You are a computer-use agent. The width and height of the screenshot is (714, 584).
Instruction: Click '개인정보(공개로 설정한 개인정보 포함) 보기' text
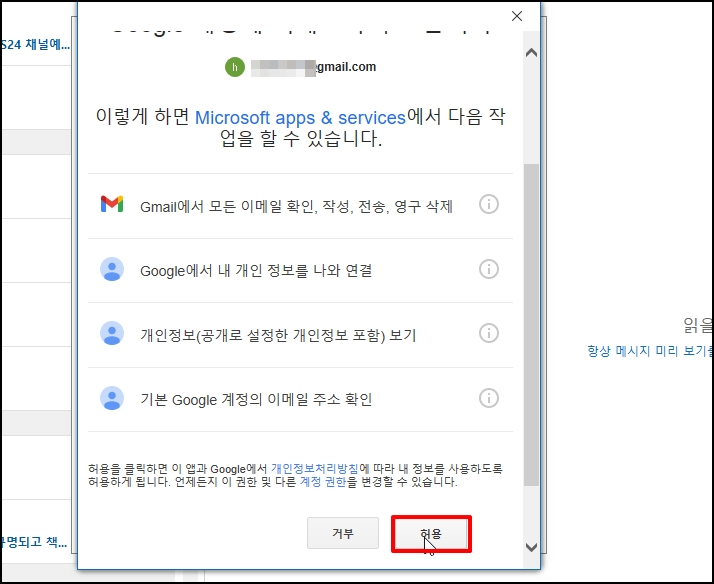click(278, 335)
